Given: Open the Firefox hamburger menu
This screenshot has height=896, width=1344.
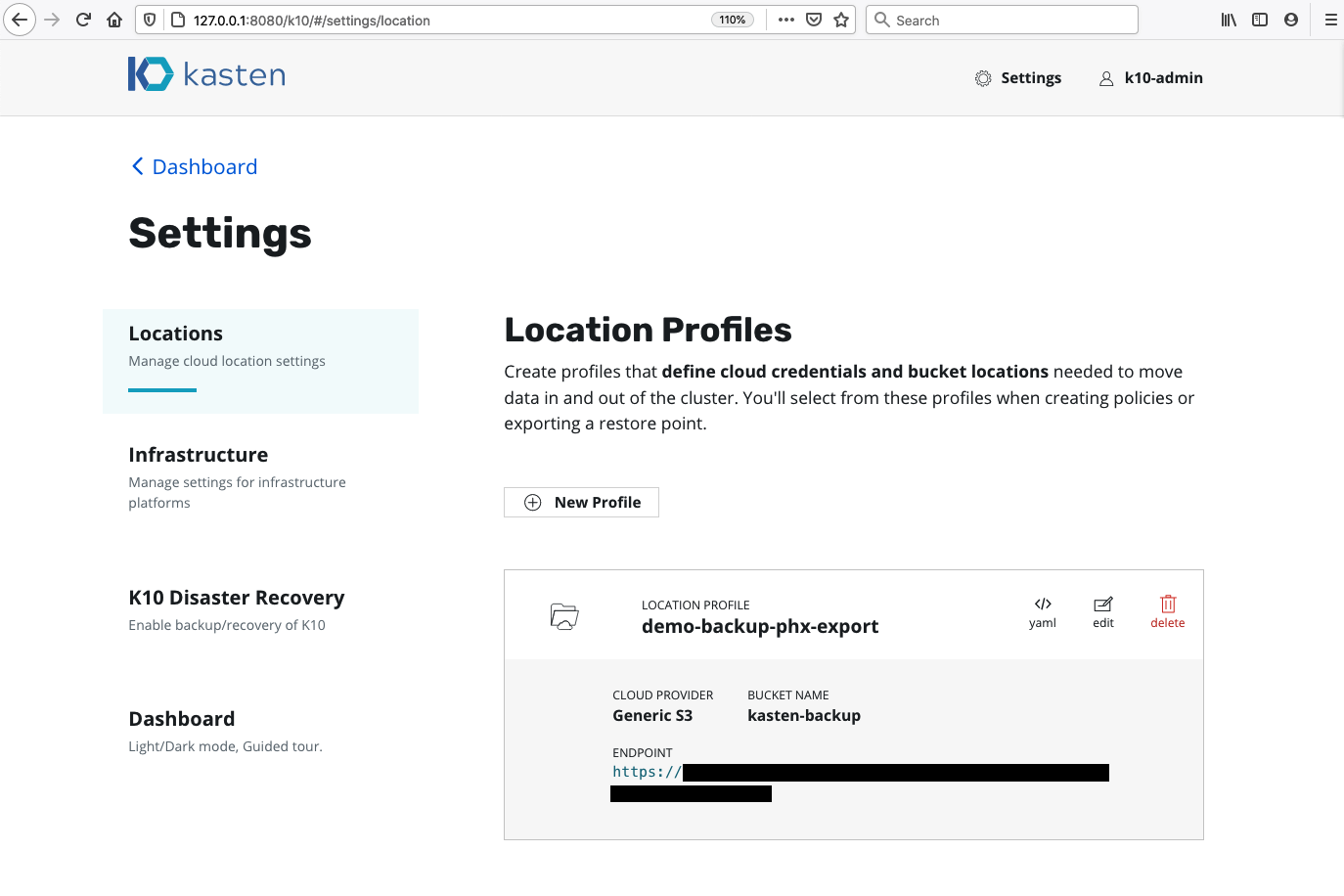Looking at the screenshot, I should (1331, 20).
